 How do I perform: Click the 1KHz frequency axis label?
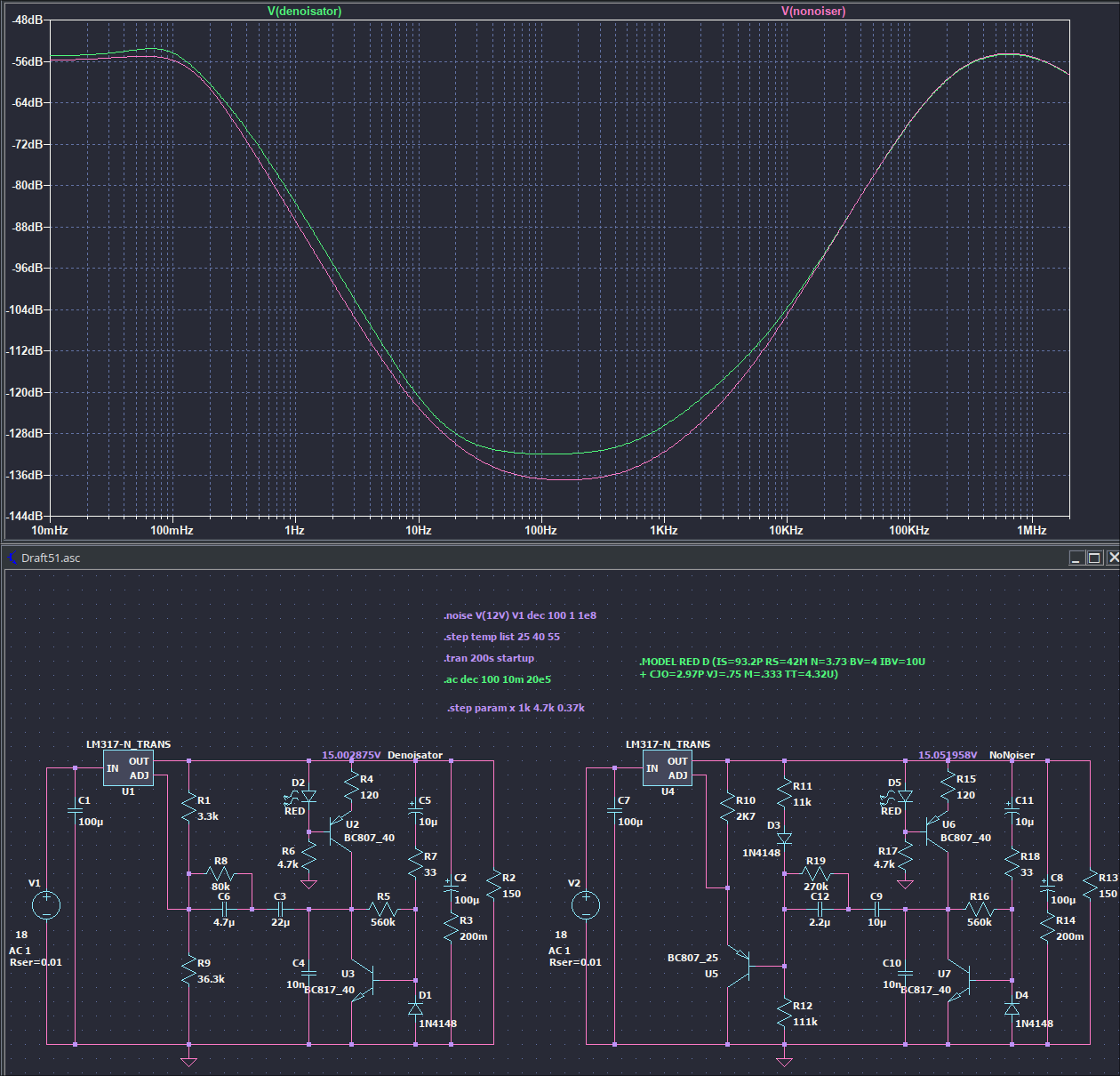pyautogui.click(x=664, y=530)
